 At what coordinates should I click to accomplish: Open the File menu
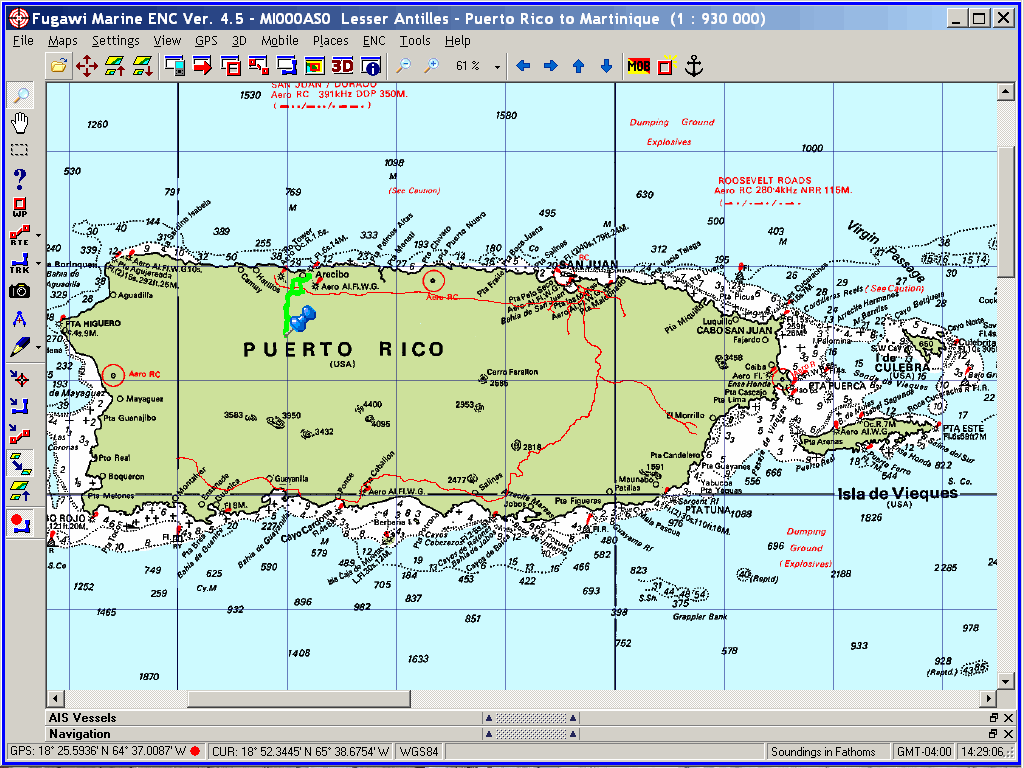23,40
